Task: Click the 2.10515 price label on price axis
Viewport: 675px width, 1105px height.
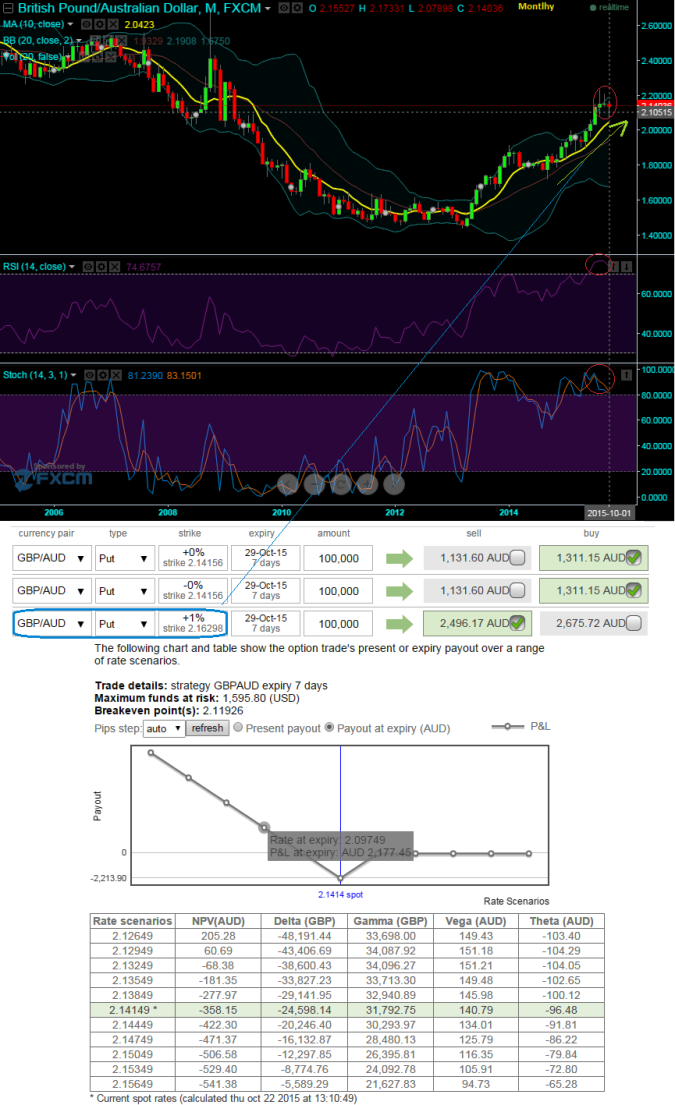Action: (x=656, y=112)
